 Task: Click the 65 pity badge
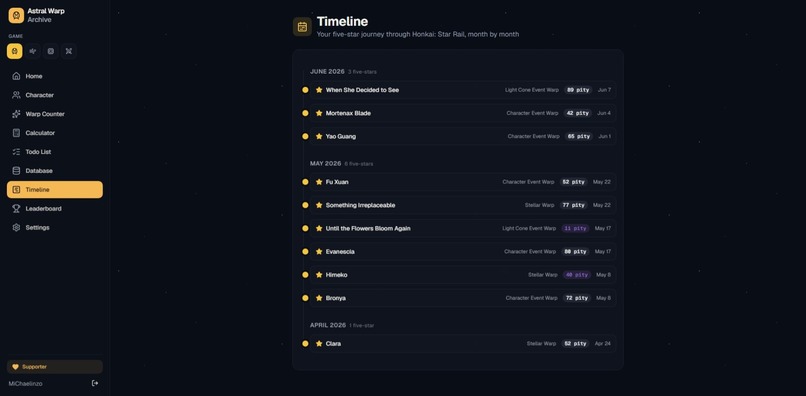pos(578,136)
